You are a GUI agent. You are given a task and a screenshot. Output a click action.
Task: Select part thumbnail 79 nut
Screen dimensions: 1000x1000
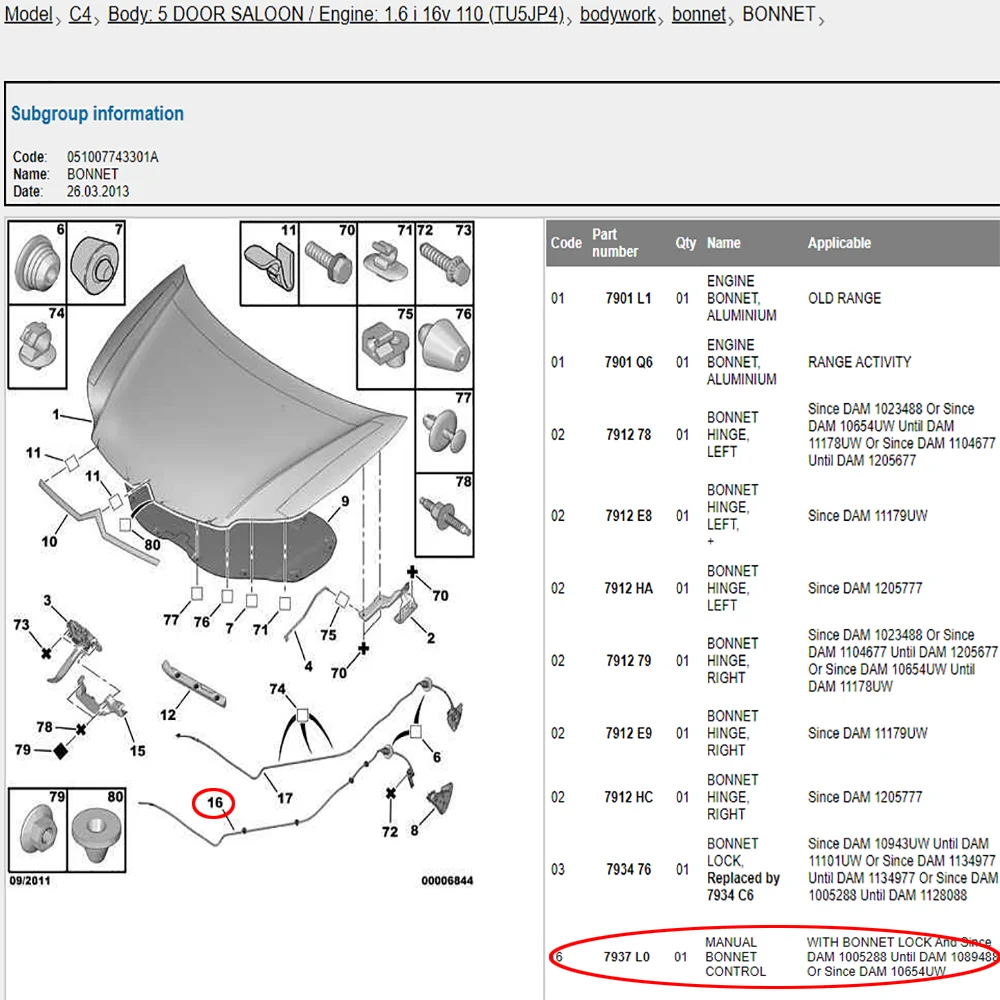pos(38,830)
